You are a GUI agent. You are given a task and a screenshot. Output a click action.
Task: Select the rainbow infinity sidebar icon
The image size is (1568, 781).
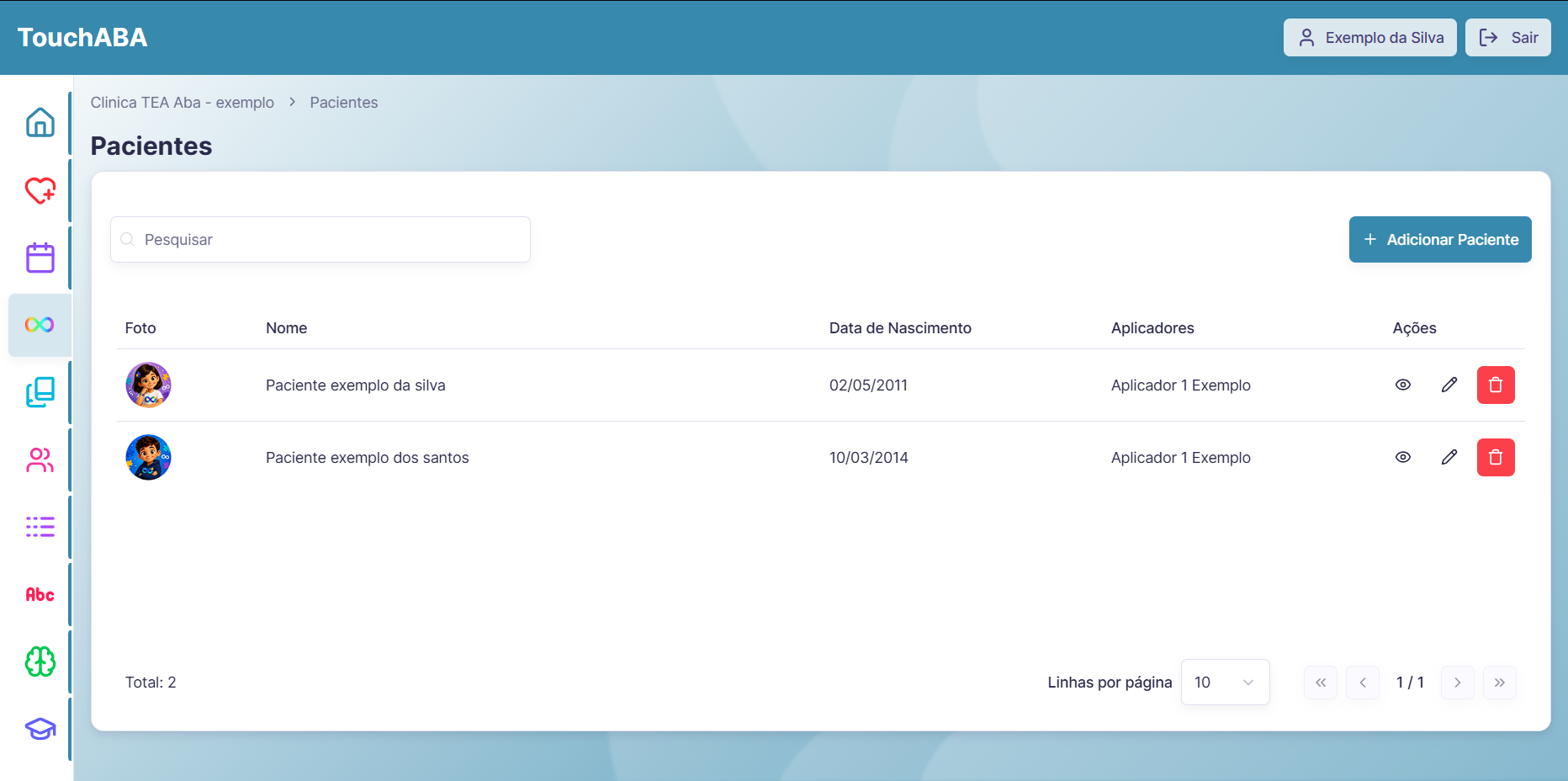(40, 325)
